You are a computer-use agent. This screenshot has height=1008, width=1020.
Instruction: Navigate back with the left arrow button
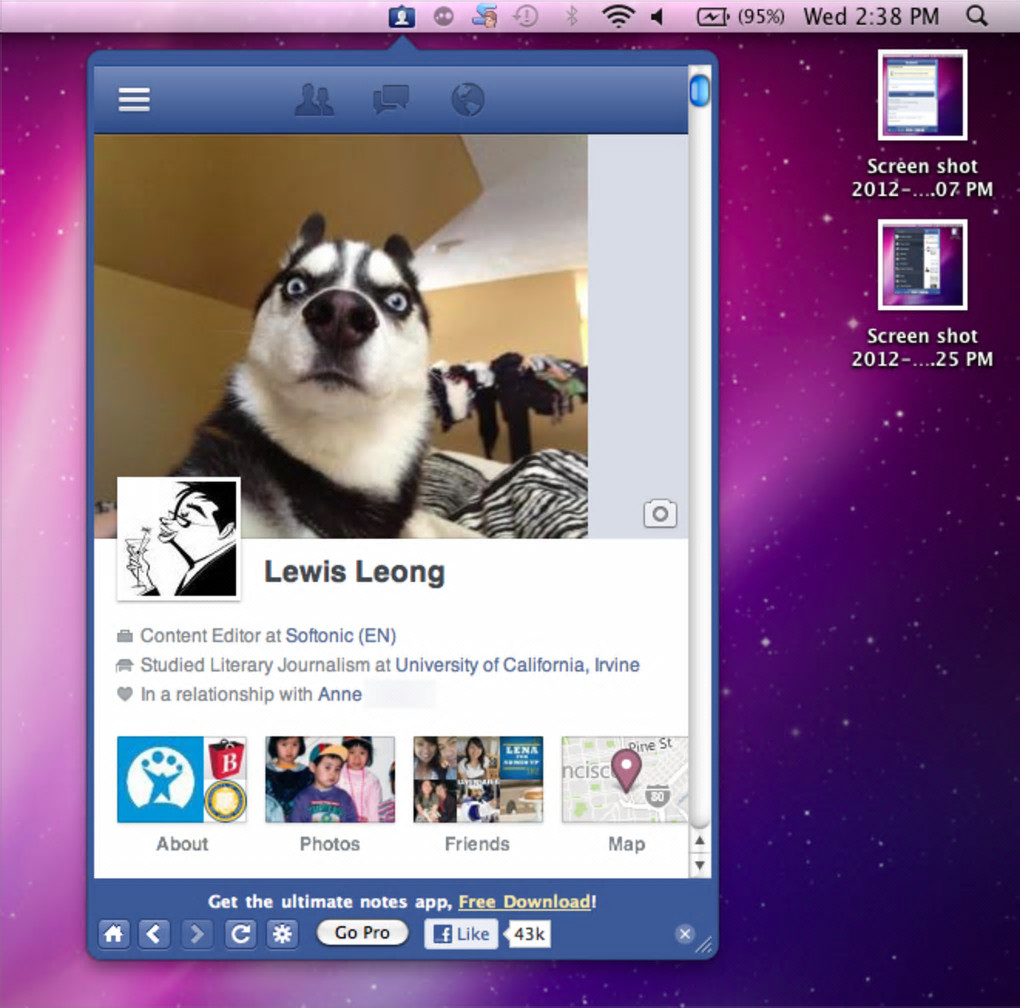(154, 934)
